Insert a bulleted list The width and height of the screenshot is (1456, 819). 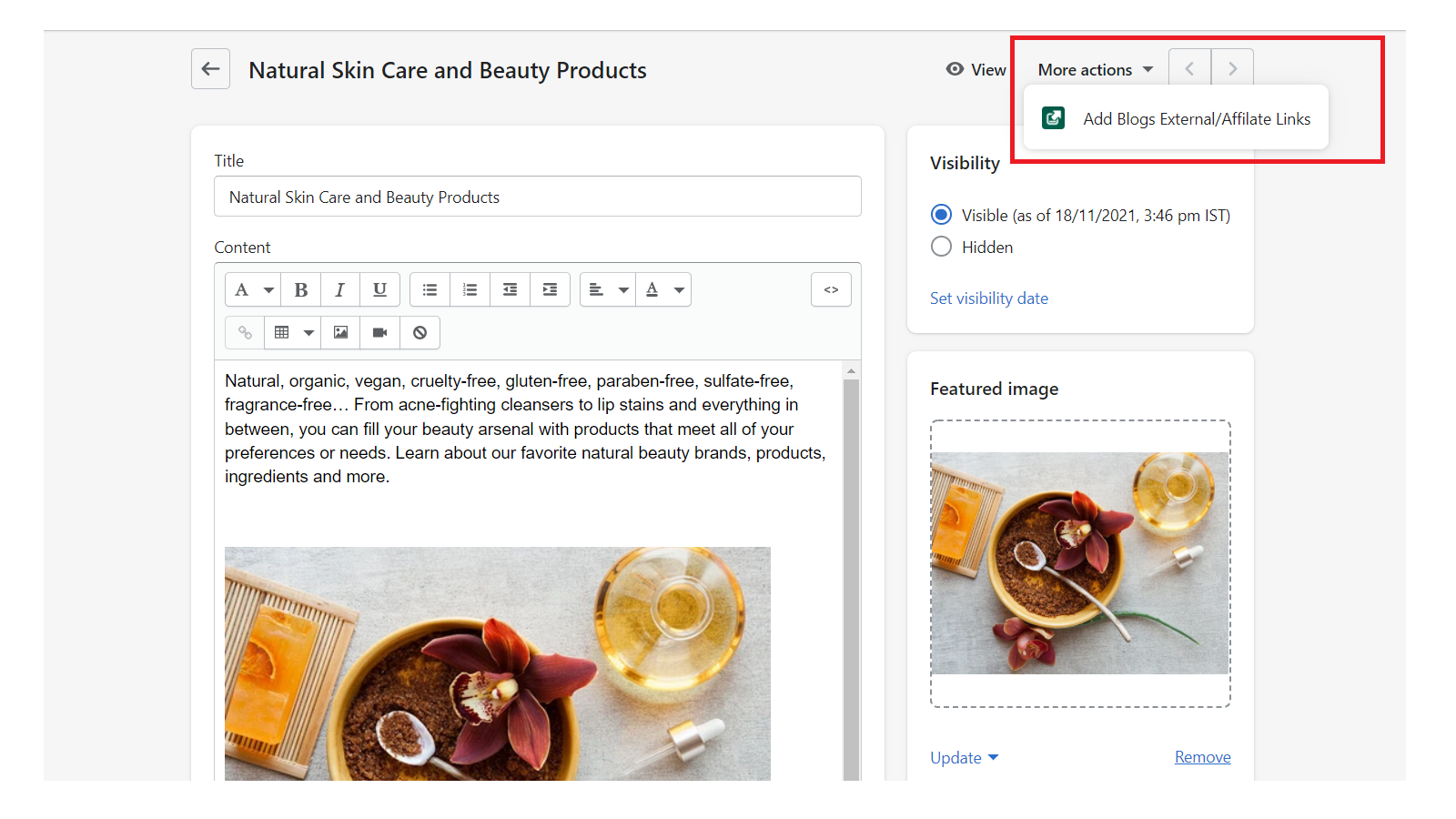430,289
